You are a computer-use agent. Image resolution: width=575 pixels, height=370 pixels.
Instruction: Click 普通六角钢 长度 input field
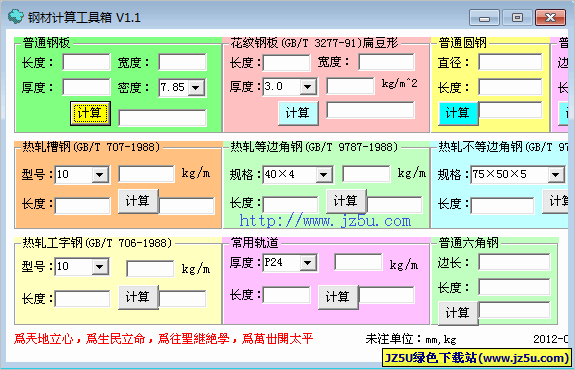tap(514, 287)
